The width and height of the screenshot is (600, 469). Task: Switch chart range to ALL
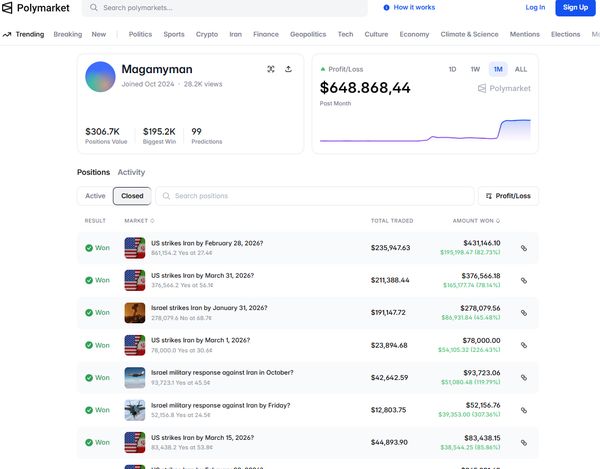[521, 69]
